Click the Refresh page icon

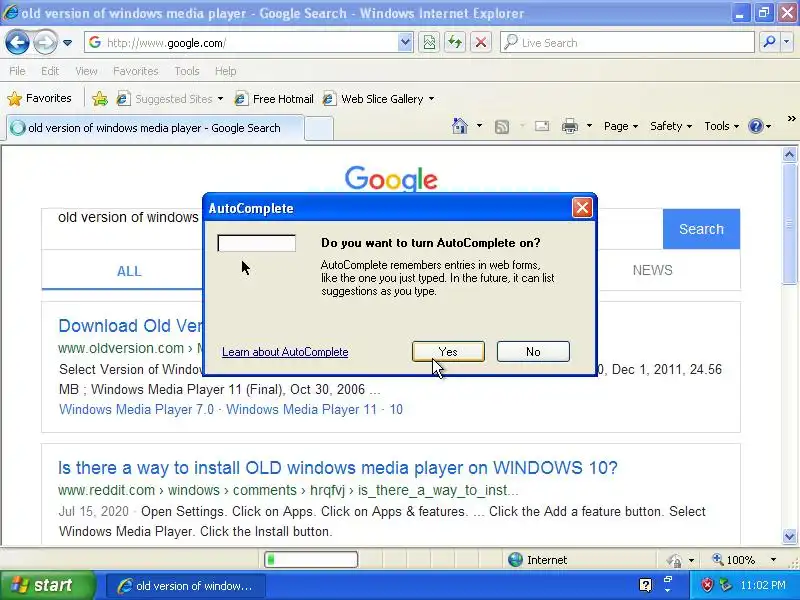pyautogui.click(x=455, y=43)
